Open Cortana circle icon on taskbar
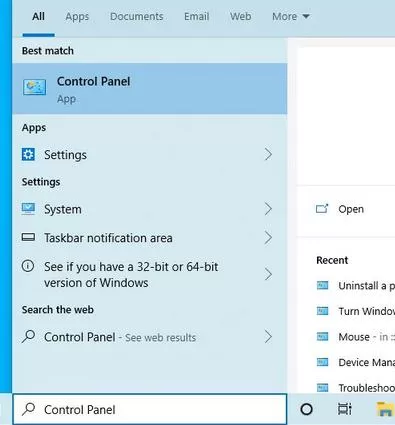The height and width of the screenshot is (425, 395). 306,409
